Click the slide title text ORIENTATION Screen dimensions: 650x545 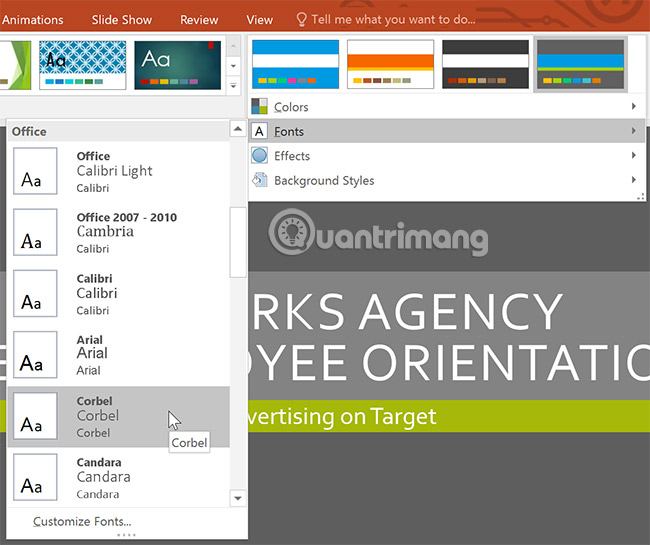pyautogui.click(x=506, y=363)
